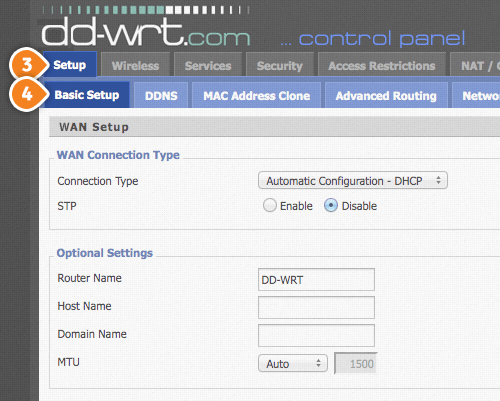Viewport: 500px width, 401px height.
Task: Click the MTU label
Action: [x=68, y=362]
